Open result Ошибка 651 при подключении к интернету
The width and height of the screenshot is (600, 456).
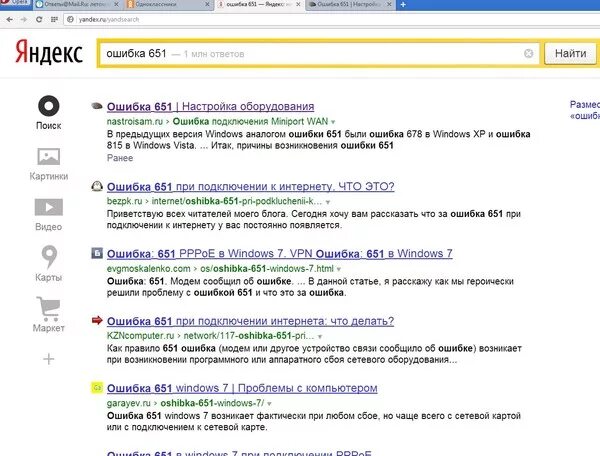click(x=250, y=187)
